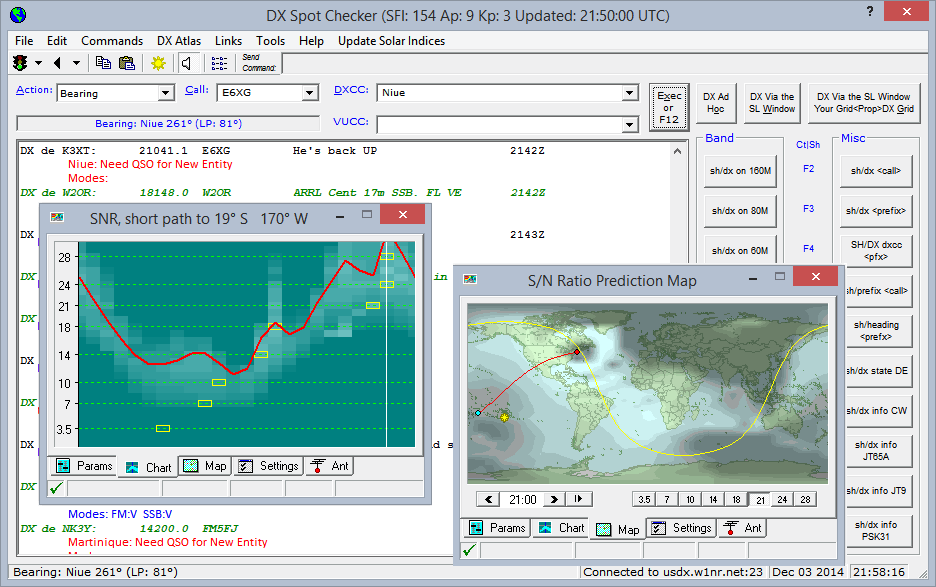Open Settings tab in S/N Ratio Prediction Map

click(682, 528)
